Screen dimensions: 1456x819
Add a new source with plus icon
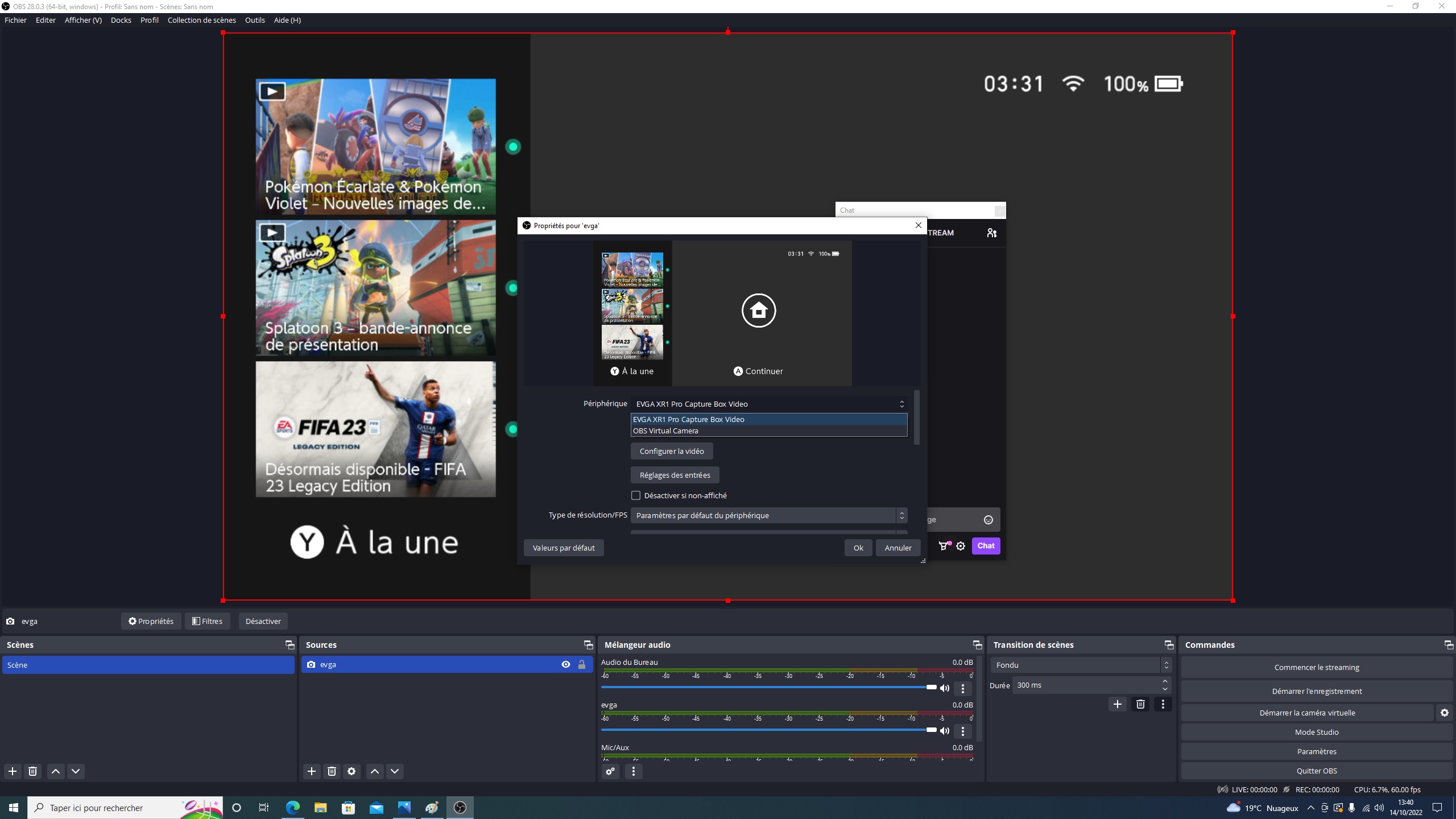[311, 771]
